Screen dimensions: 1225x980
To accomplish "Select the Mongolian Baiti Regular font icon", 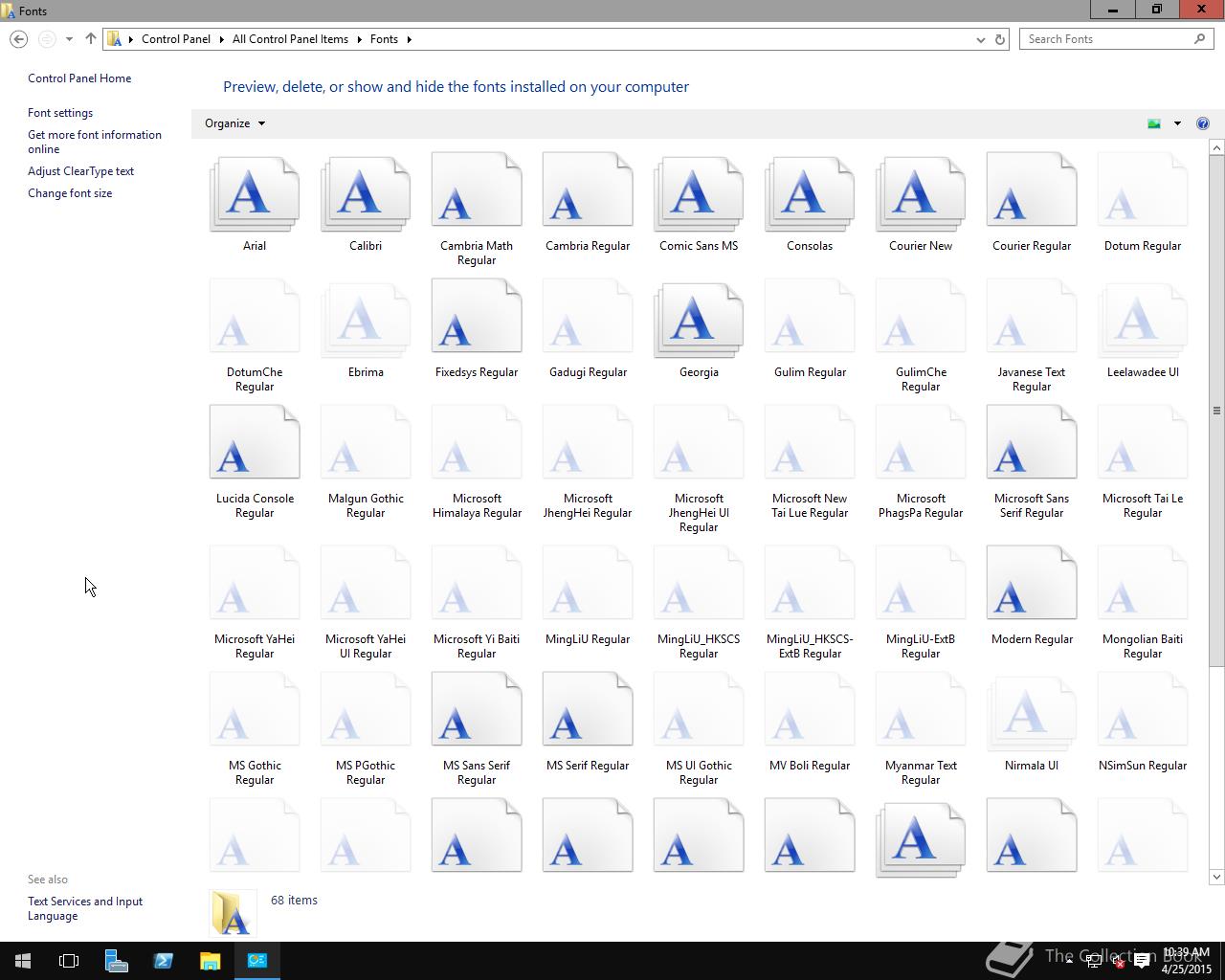I will click(x=1143, y=583).
